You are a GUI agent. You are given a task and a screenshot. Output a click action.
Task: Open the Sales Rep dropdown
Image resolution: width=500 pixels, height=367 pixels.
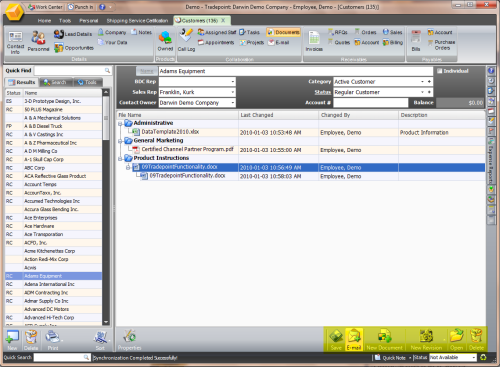[x=232, y=92]
